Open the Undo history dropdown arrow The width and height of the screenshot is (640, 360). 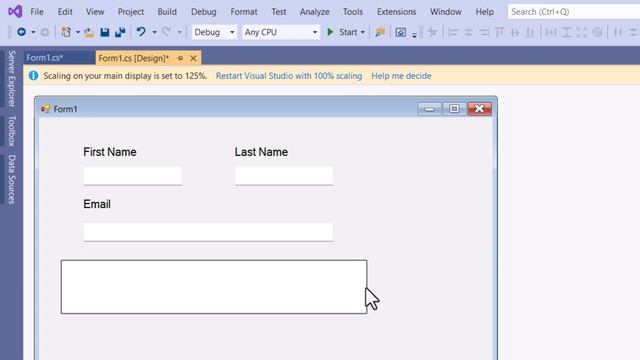[x=154, y=32]
